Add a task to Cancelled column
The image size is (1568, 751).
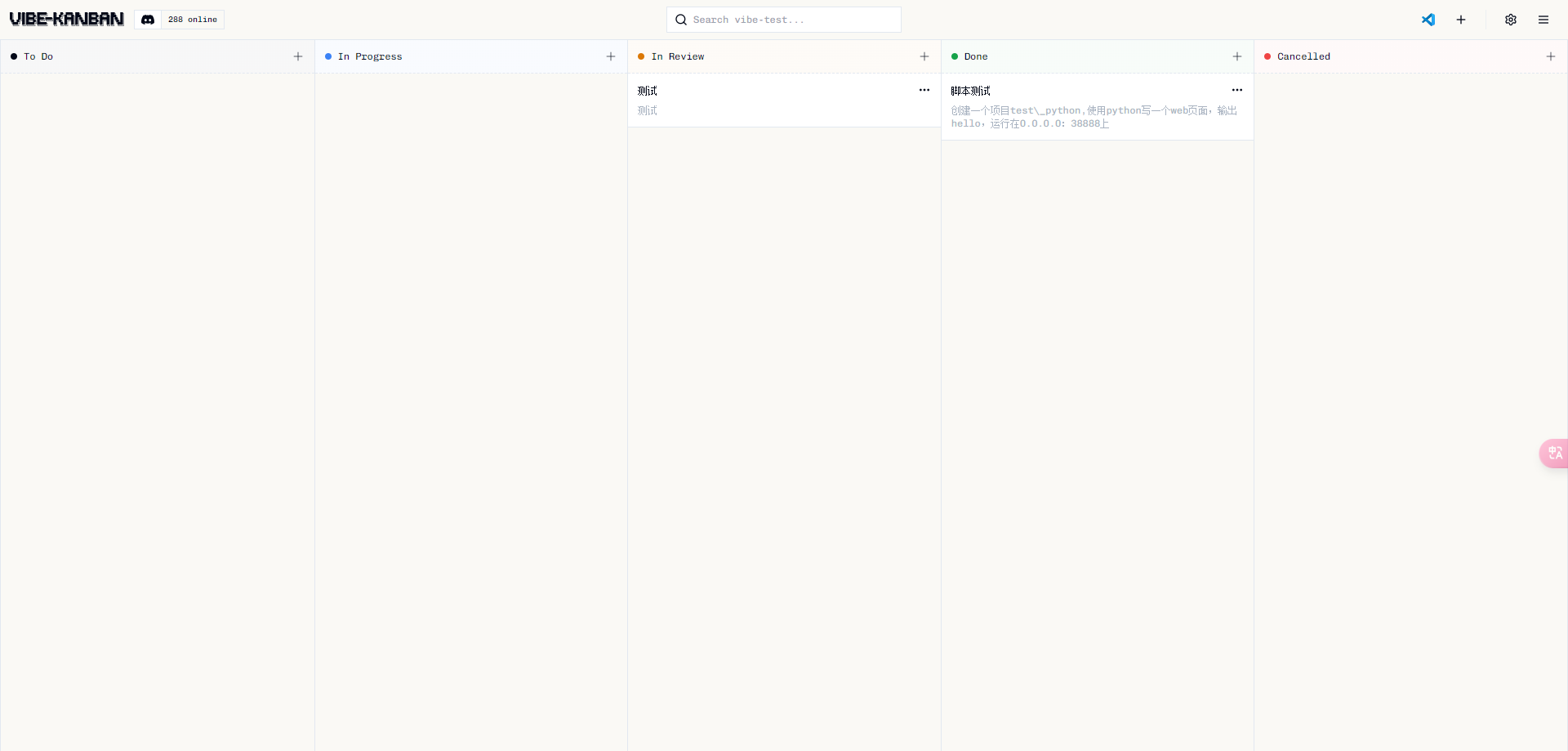click(1551, 56)
